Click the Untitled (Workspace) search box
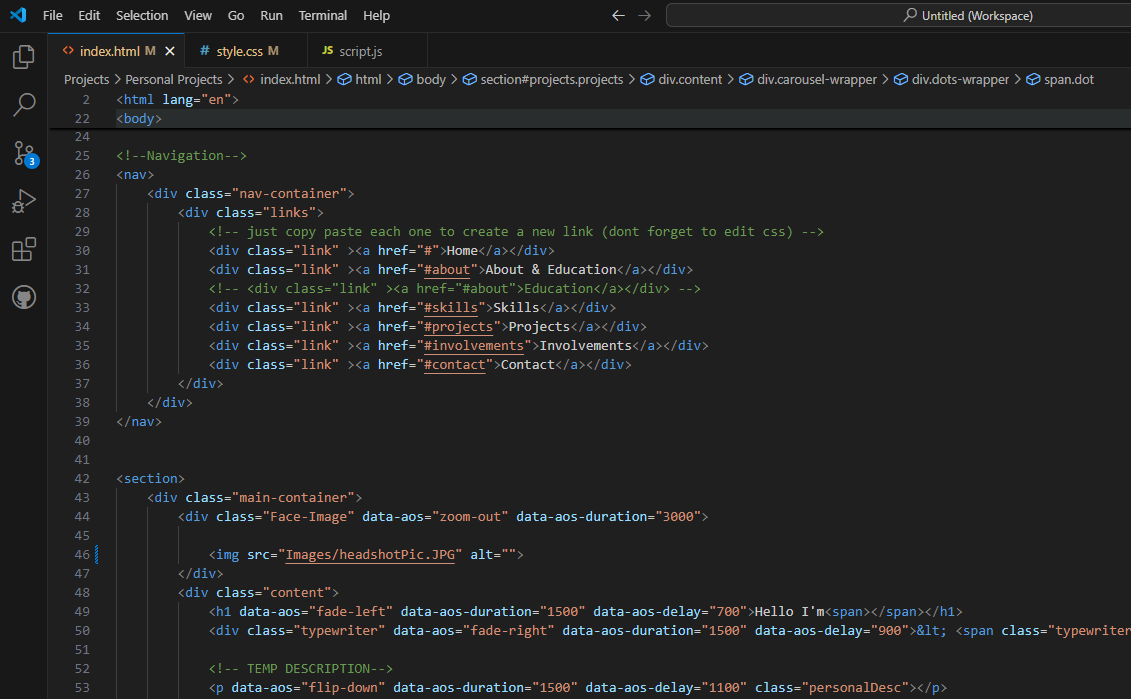This screenshot has height=699, width=1131. coord(898,15)
